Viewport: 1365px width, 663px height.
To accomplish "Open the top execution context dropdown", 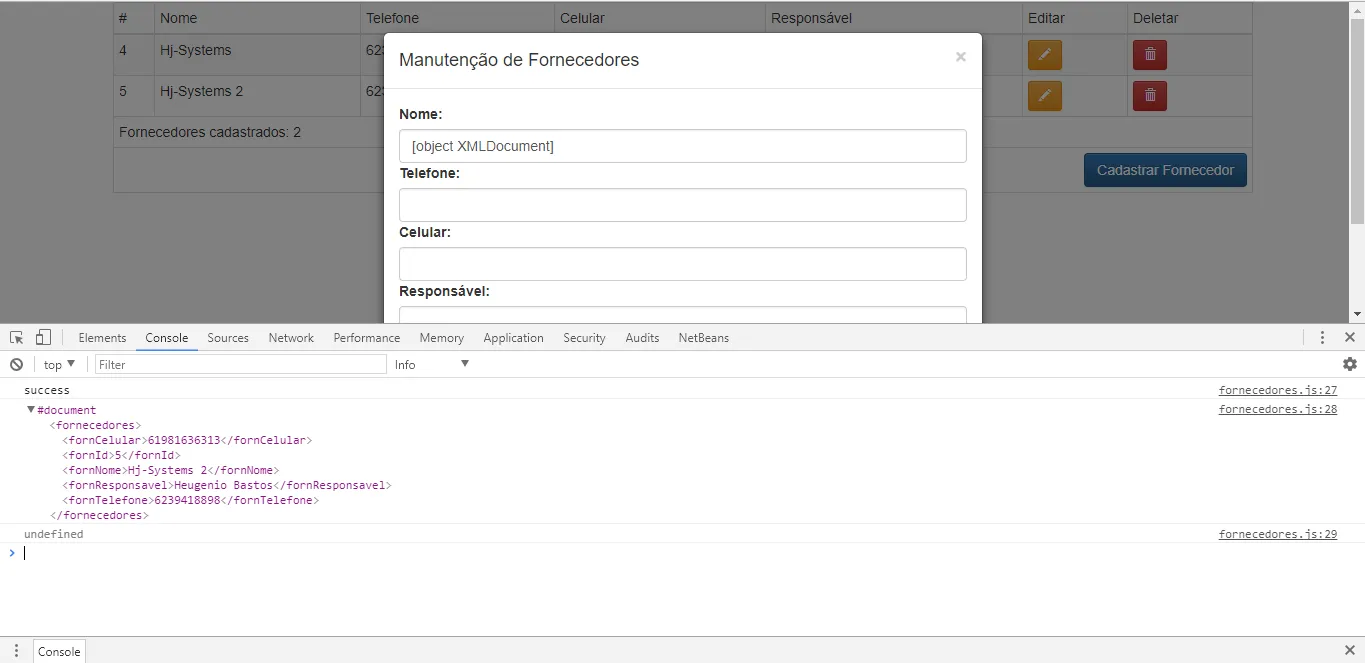I will [x=59, y=365].
